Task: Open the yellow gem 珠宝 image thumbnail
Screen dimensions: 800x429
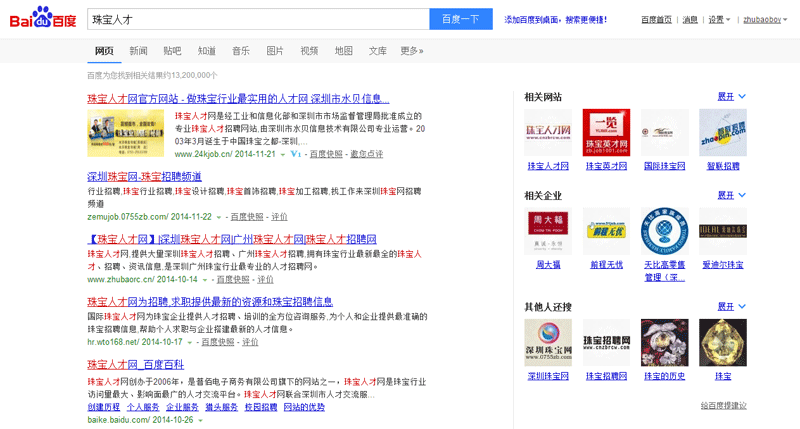Action: coord(722,342)
